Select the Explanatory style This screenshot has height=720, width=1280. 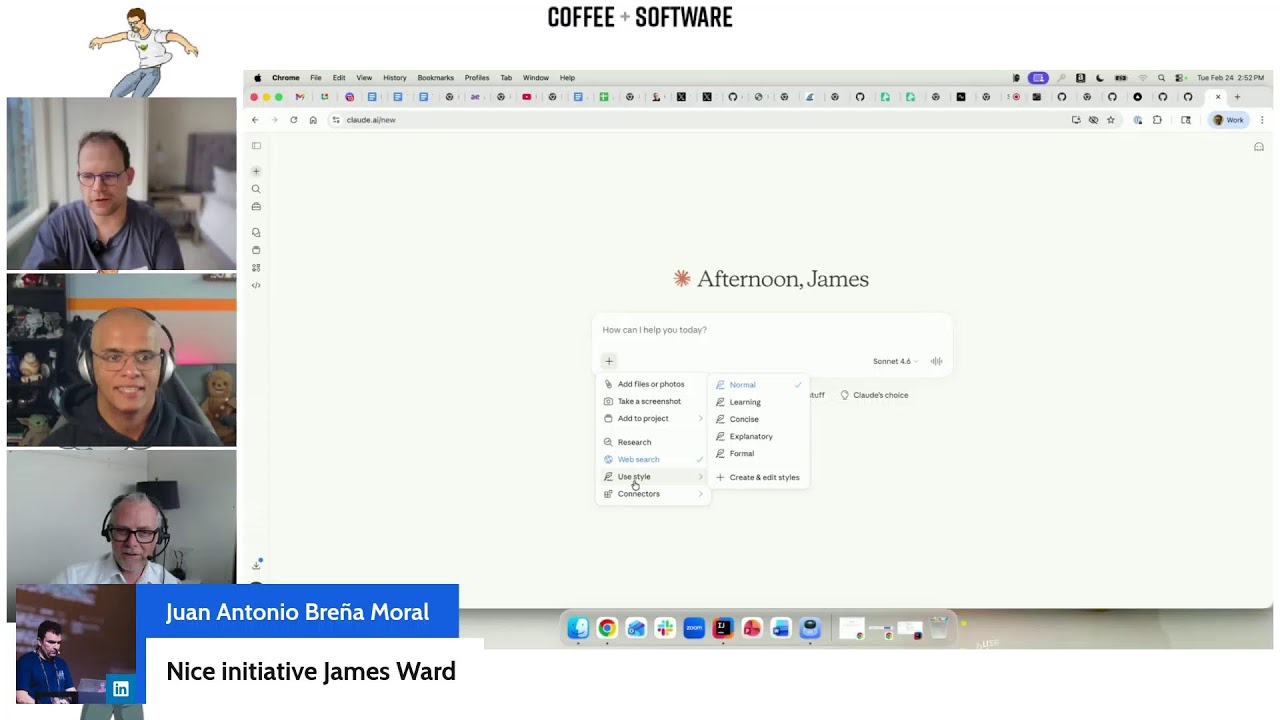pyautogui.click(x=759, y=436)
